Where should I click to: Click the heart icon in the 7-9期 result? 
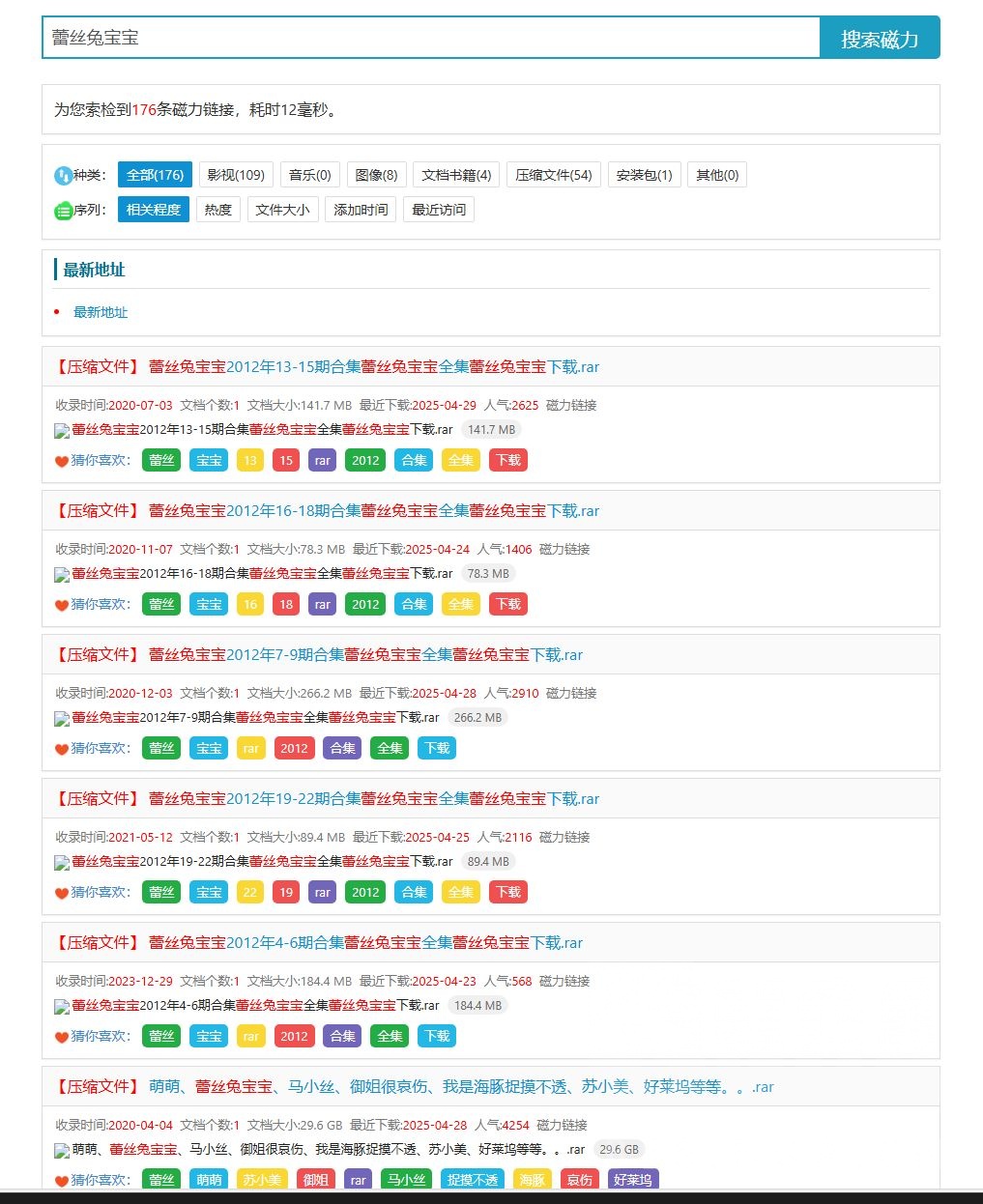[x=62, y=749]
